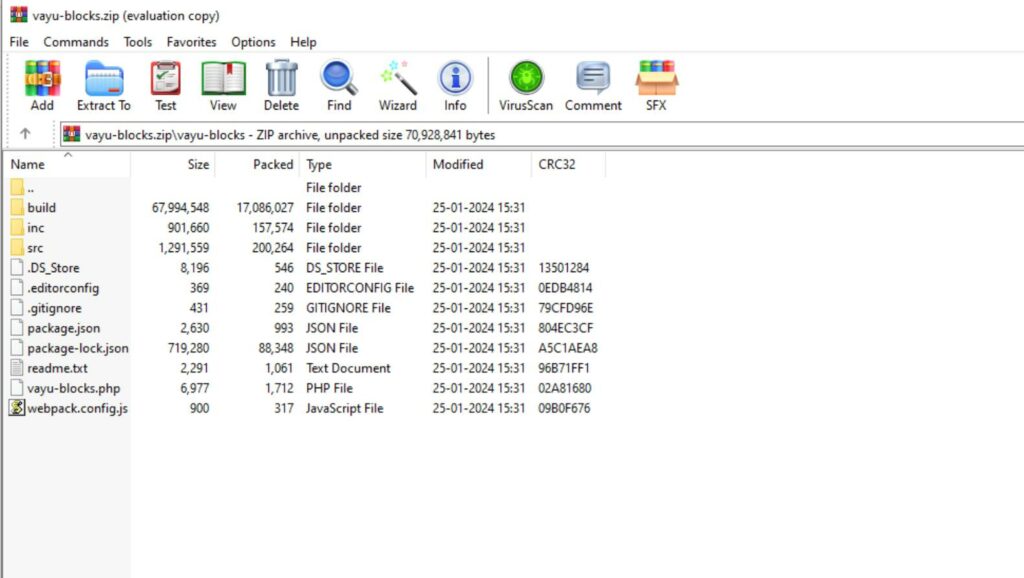Click the 'EDITORCONFIG File' type cell
The image size is (1024, 578).
pos(360,288)
